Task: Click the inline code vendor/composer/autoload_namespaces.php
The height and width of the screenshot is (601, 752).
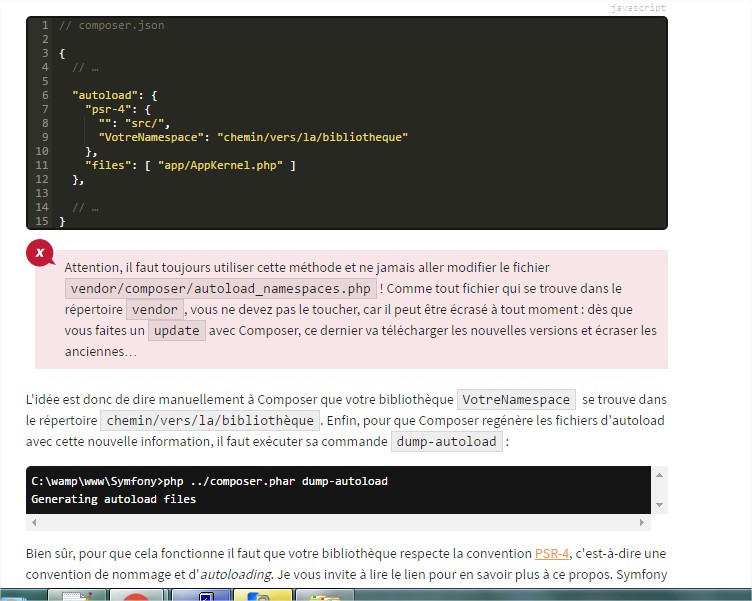Action: (220, 289)
